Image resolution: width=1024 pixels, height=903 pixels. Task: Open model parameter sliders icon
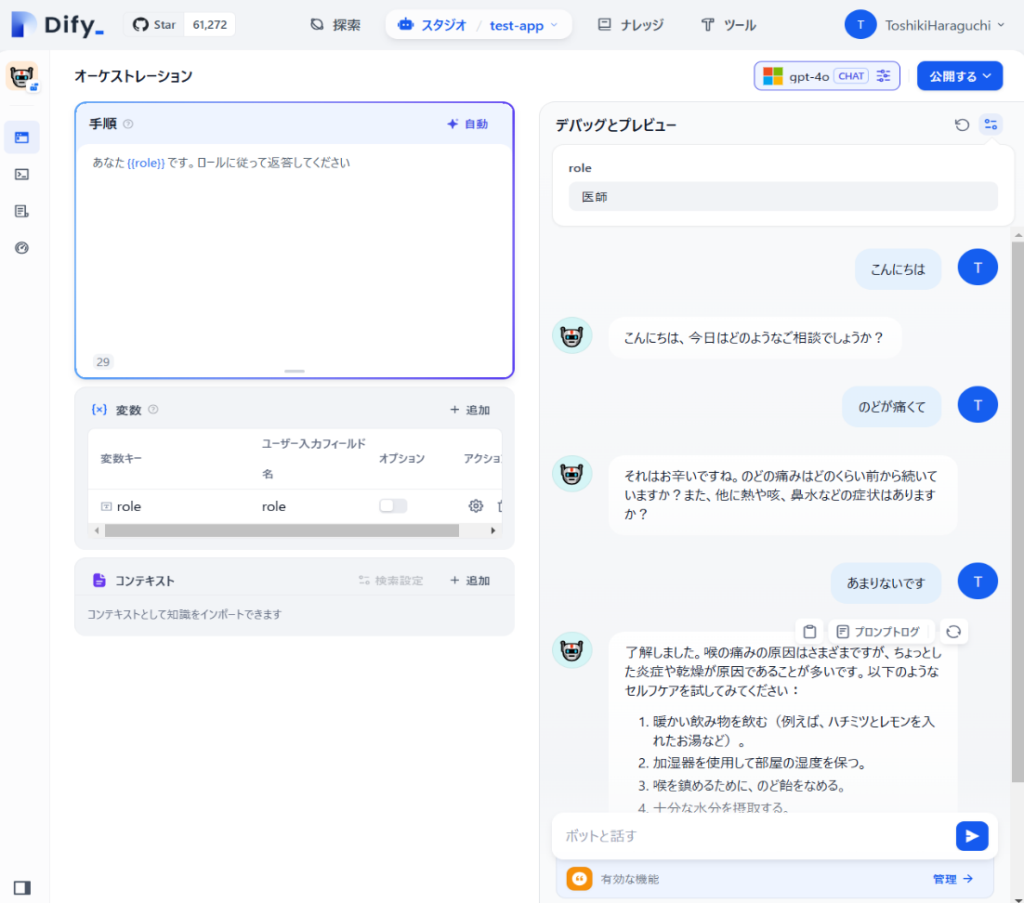[x=884, y=76]
